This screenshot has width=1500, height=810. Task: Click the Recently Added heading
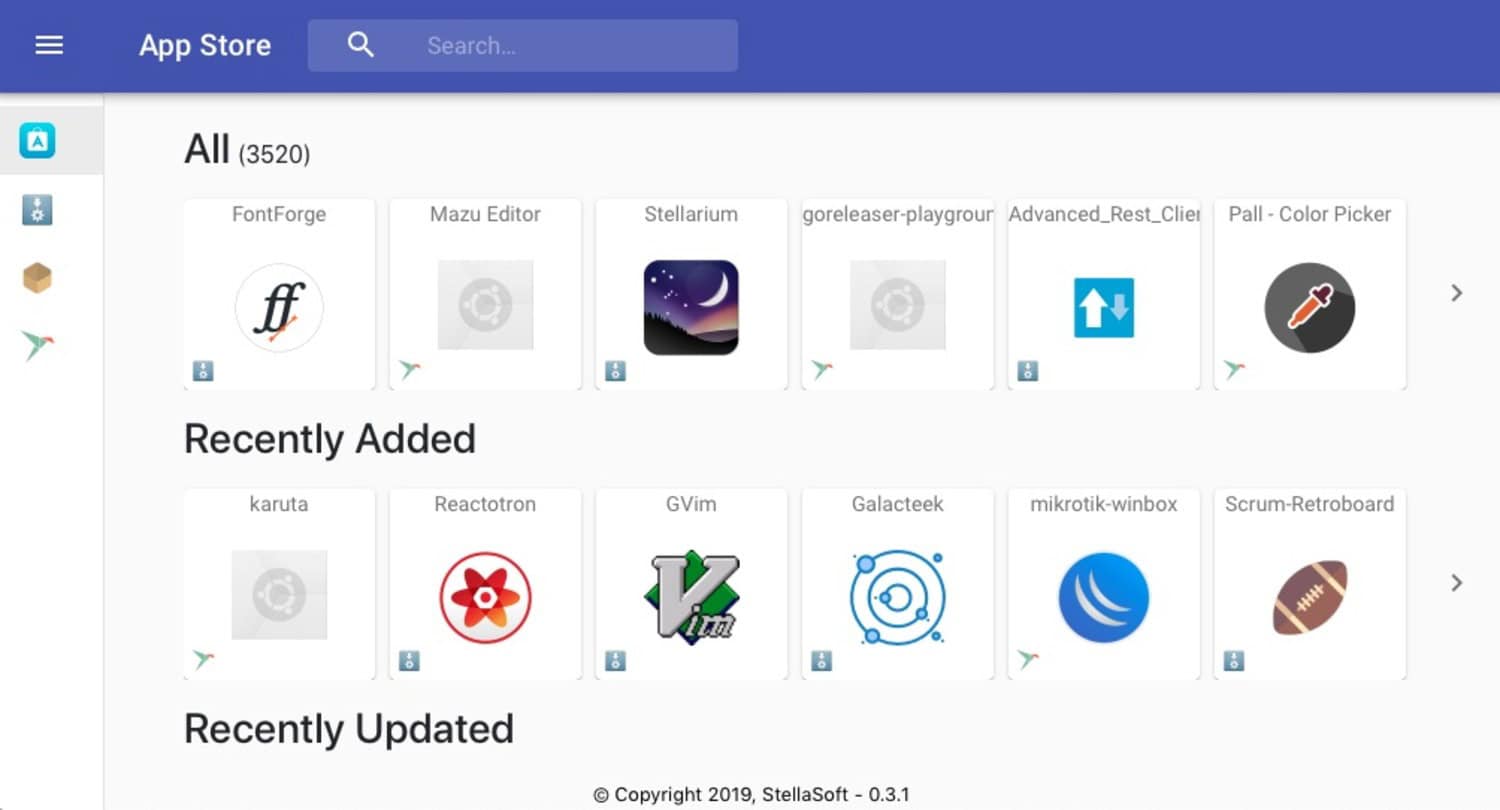tap(330, 439)
